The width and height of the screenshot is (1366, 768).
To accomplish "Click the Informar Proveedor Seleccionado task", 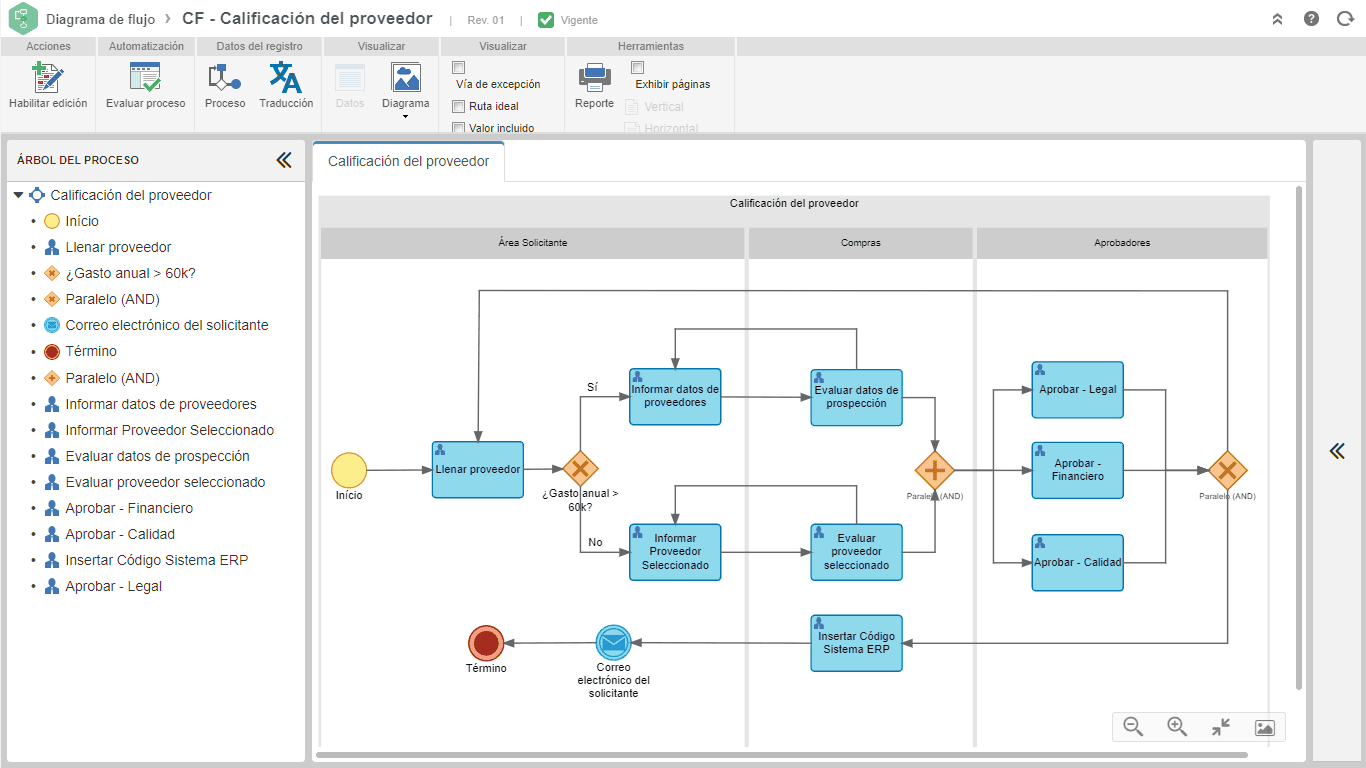I will (x=675, y=552).
